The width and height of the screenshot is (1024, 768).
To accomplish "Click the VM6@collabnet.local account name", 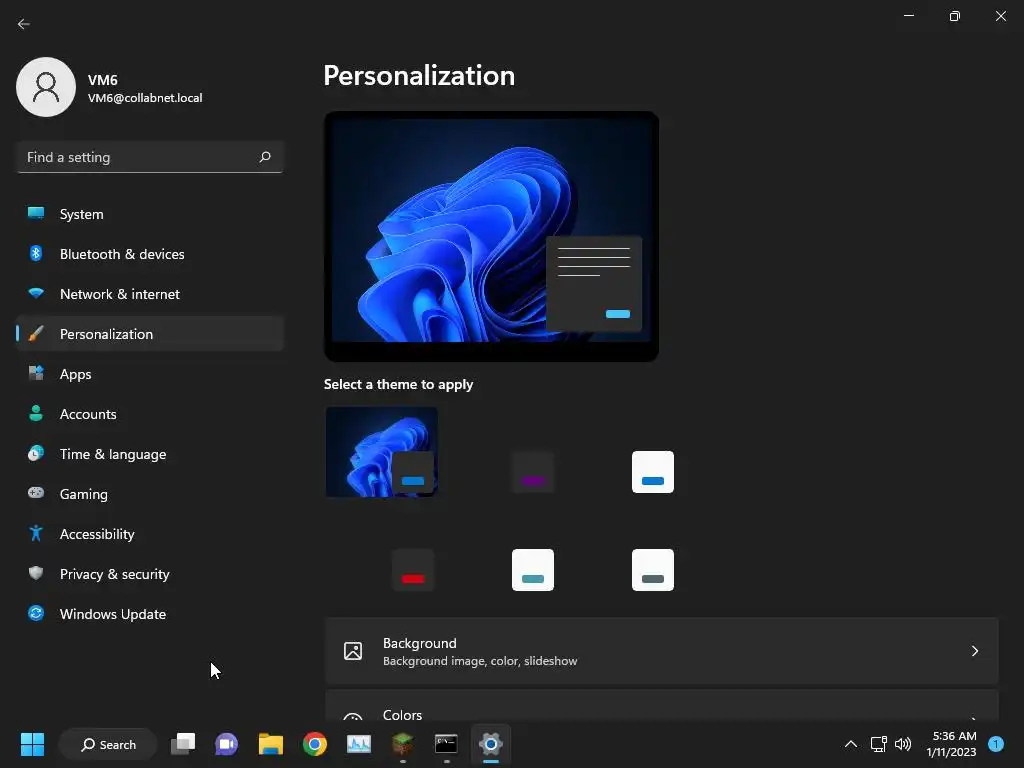I will click(x=145, y=98).
